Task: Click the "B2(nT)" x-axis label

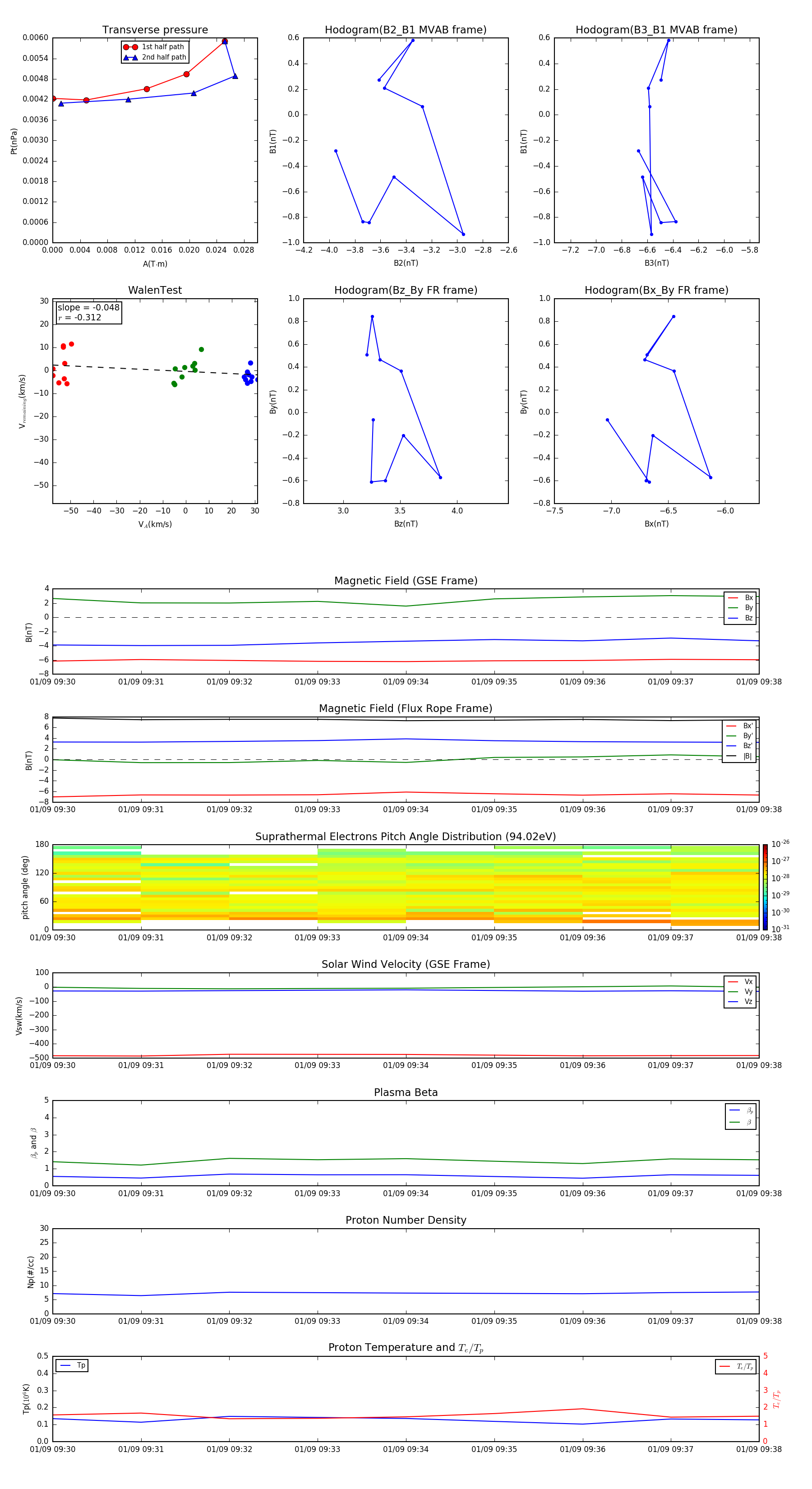Action: click(x=406, y=263)
